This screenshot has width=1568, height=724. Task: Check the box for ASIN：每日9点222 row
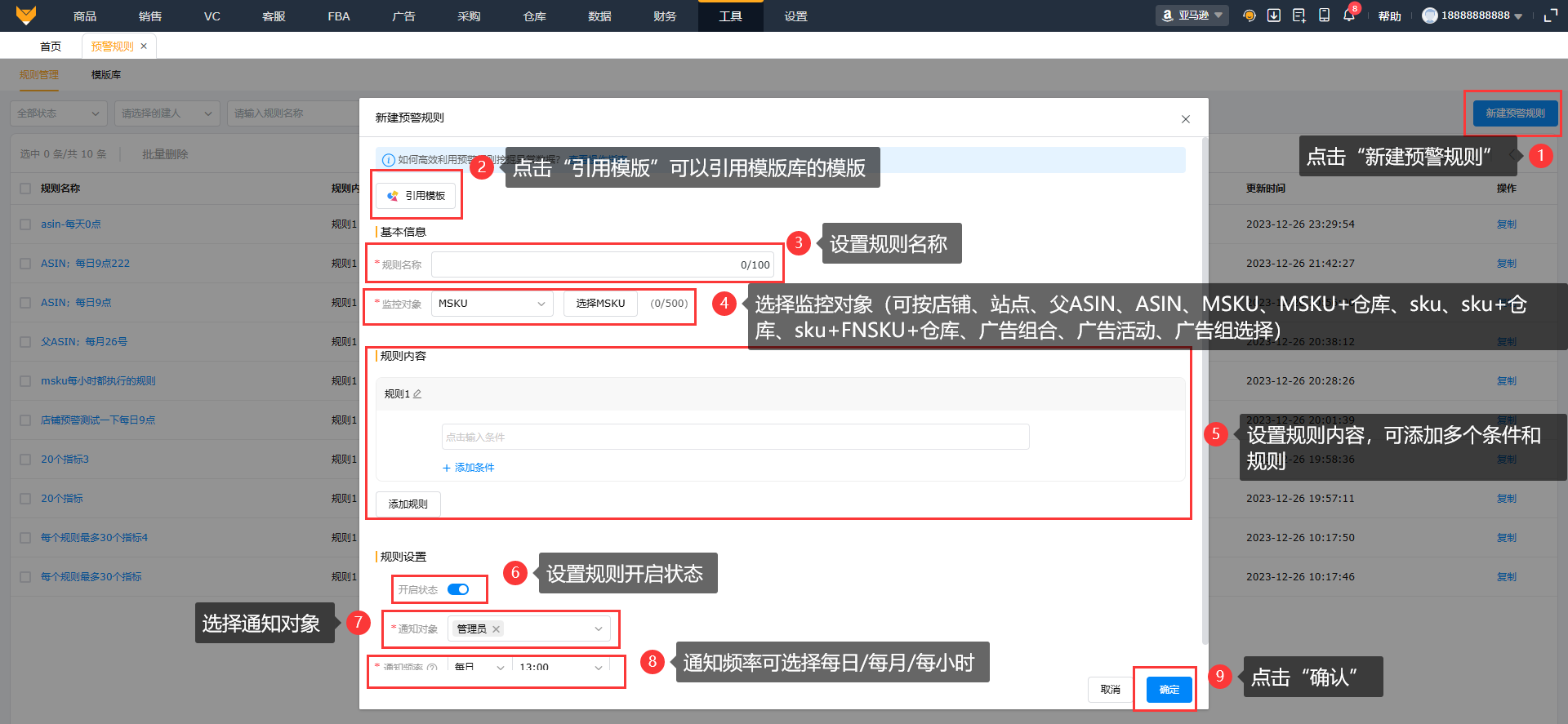click(x=25, y=264)
